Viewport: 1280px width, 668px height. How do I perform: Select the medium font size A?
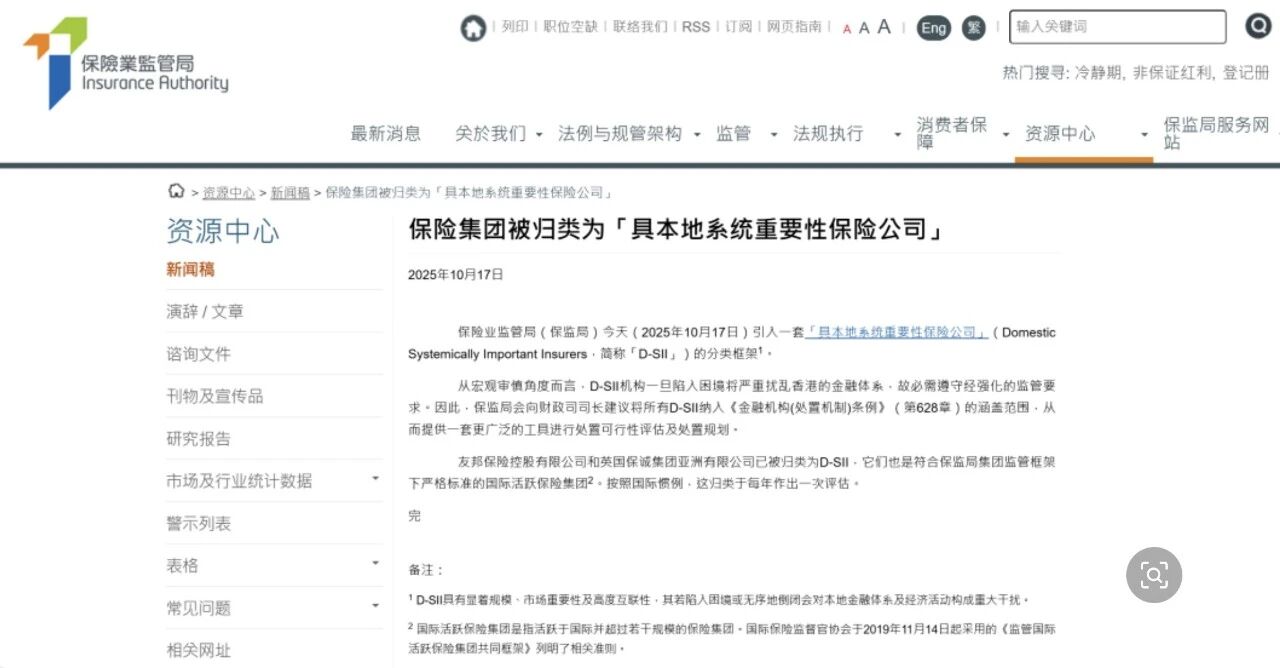[x=864, y=28]
